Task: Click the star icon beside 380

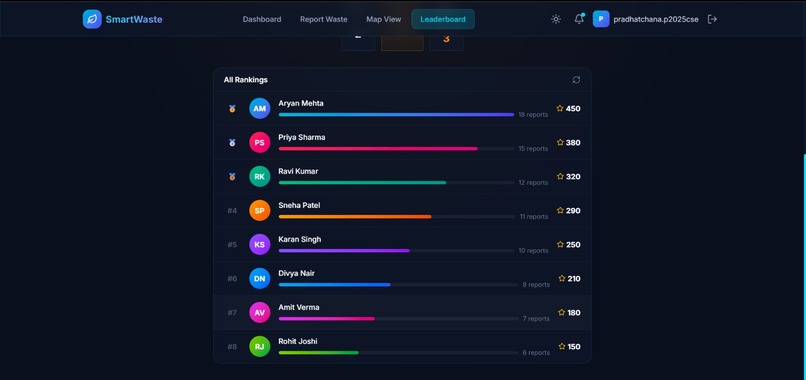Action: click(560, 142)
